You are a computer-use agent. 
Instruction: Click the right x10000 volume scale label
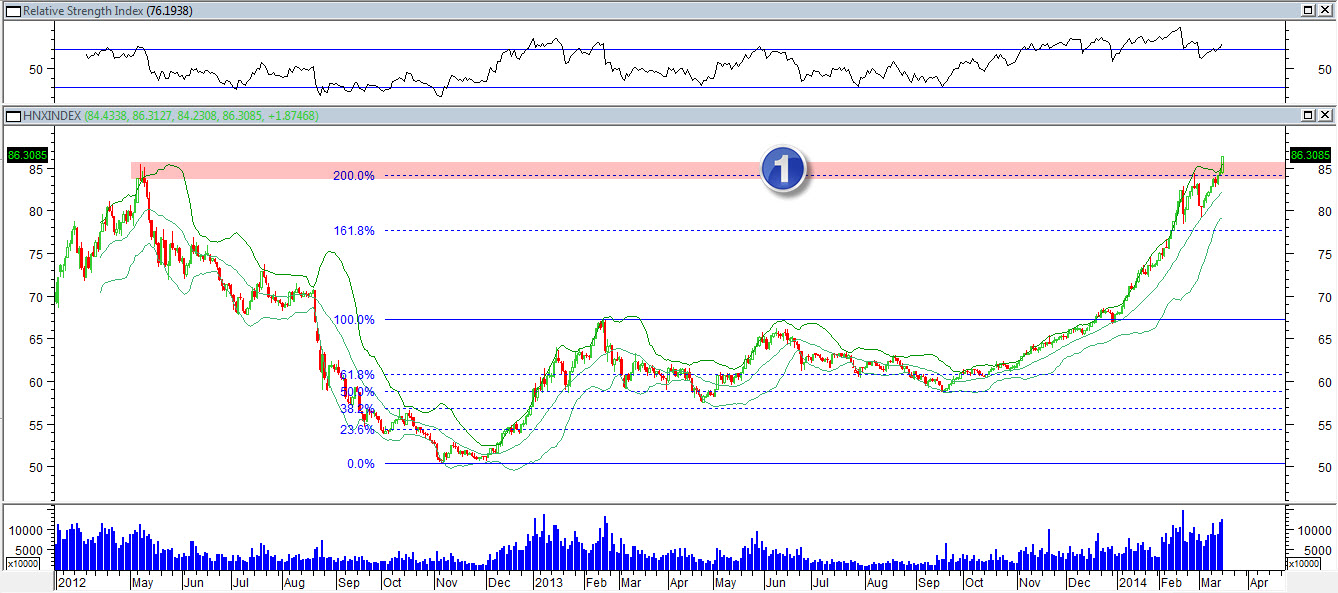pos(1304,564)
